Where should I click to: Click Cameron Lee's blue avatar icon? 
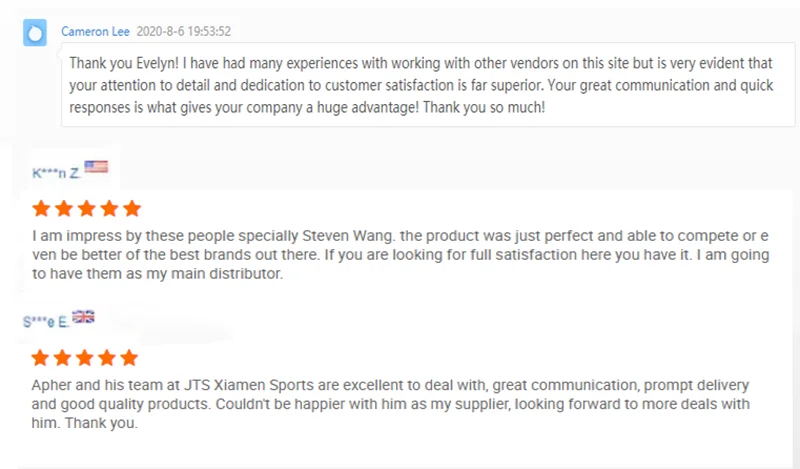(x=36, y=33)
